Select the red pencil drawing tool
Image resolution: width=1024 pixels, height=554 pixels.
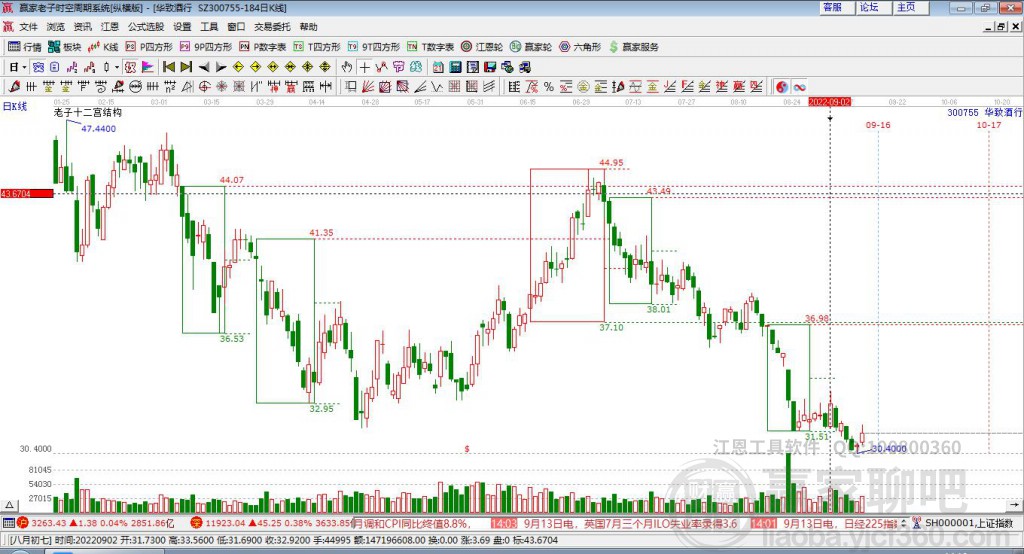coord(14,86)
